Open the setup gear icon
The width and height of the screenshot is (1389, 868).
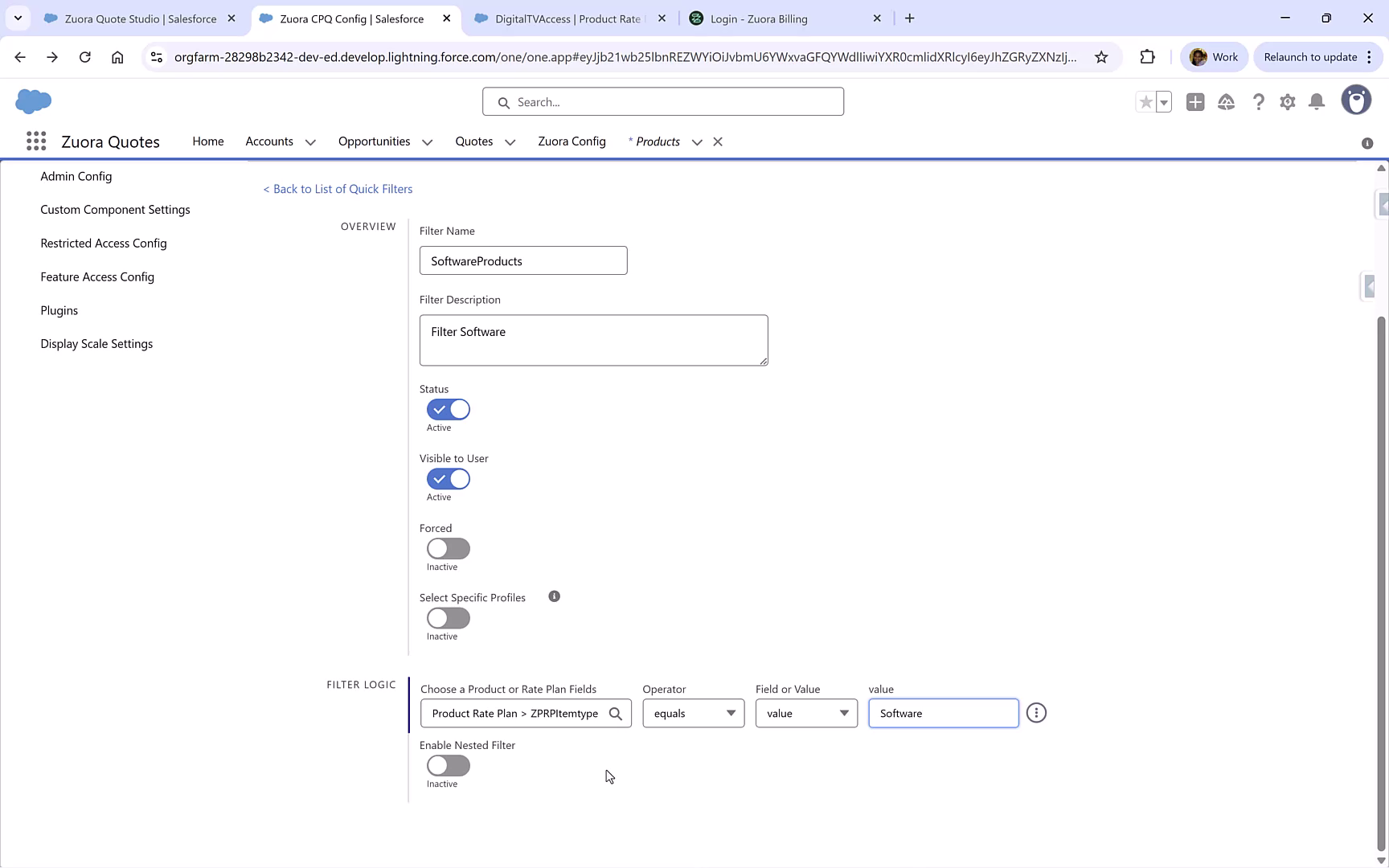pos(1287,102)
